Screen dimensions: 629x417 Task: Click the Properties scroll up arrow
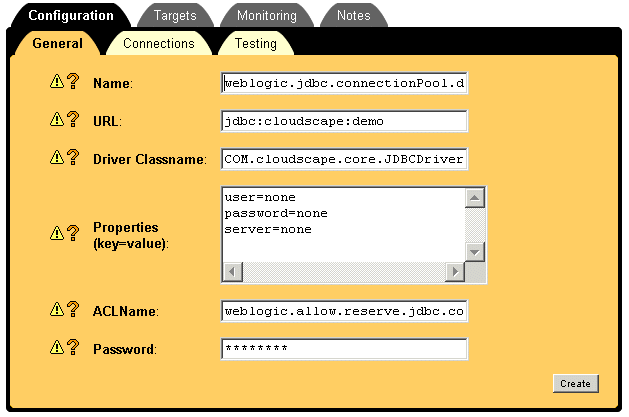coord(475,198)
